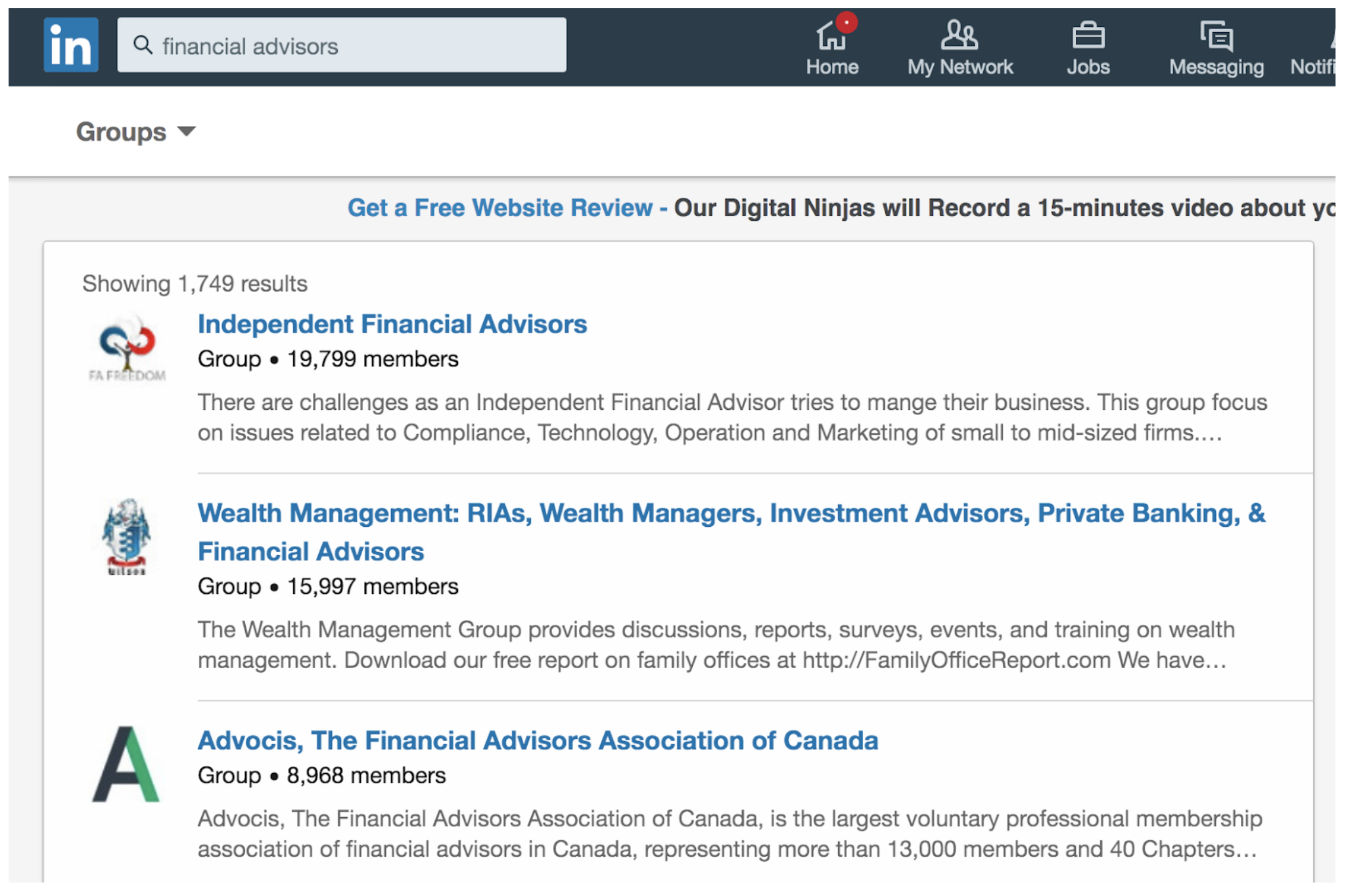The image size is (1346, 896).
Task: Open the Notifications nav item
Action: coord(1312,47)
